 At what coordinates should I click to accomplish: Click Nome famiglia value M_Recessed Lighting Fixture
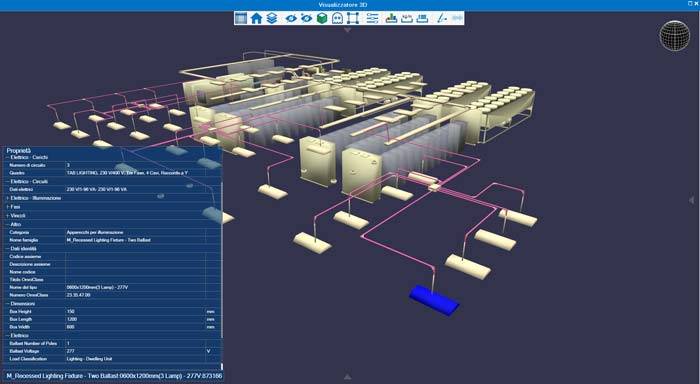click(x=108, y=240)
